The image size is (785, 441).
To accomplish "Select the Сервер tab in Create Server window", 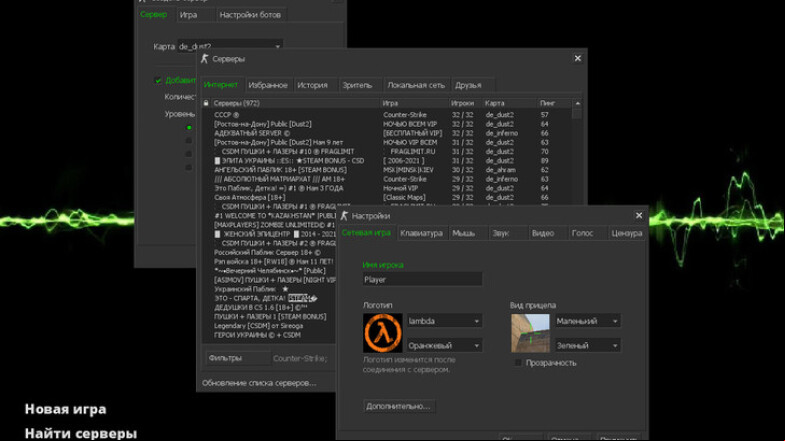I will [x=153, y=15].
